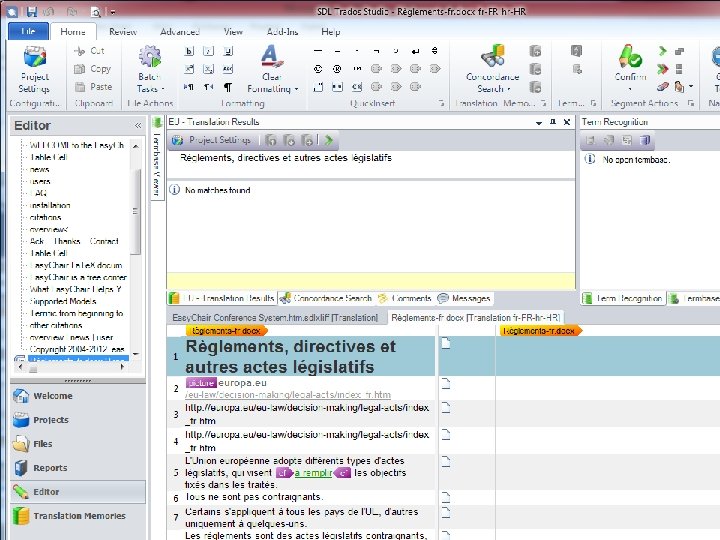This screenshot has width=720, height=540.
Task: Open the File tab
Action: pos(28,31)
